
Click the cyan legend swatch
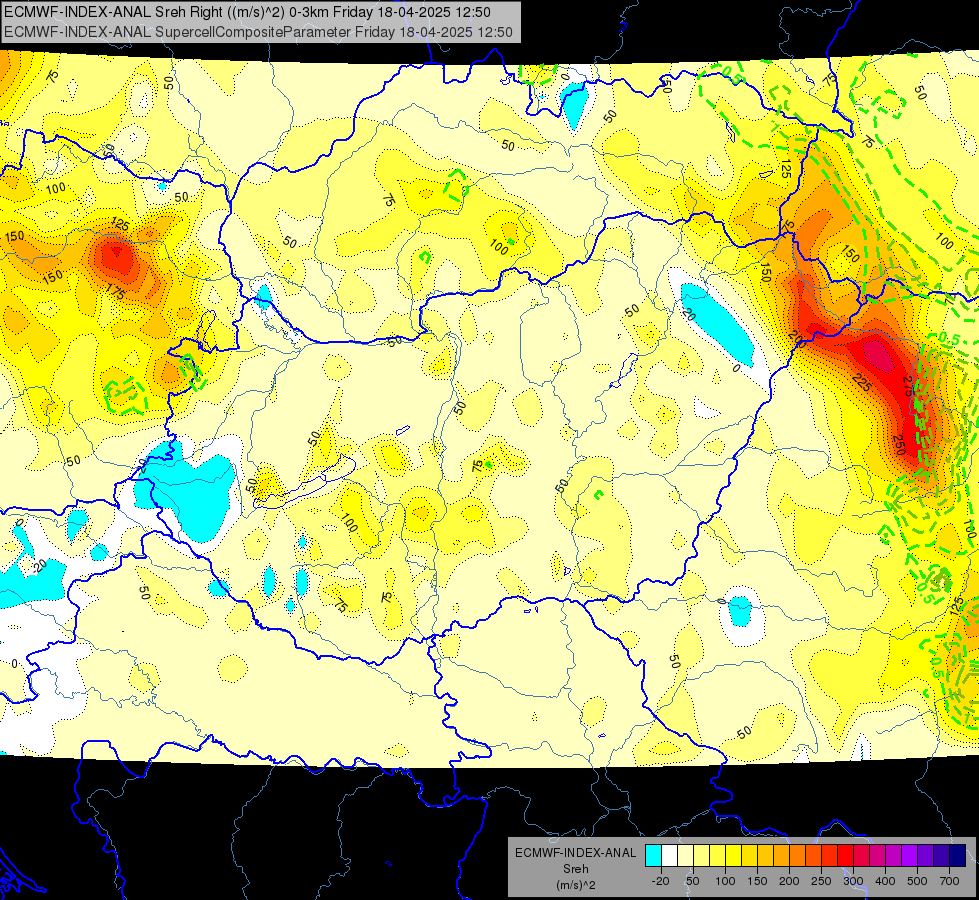653,855
